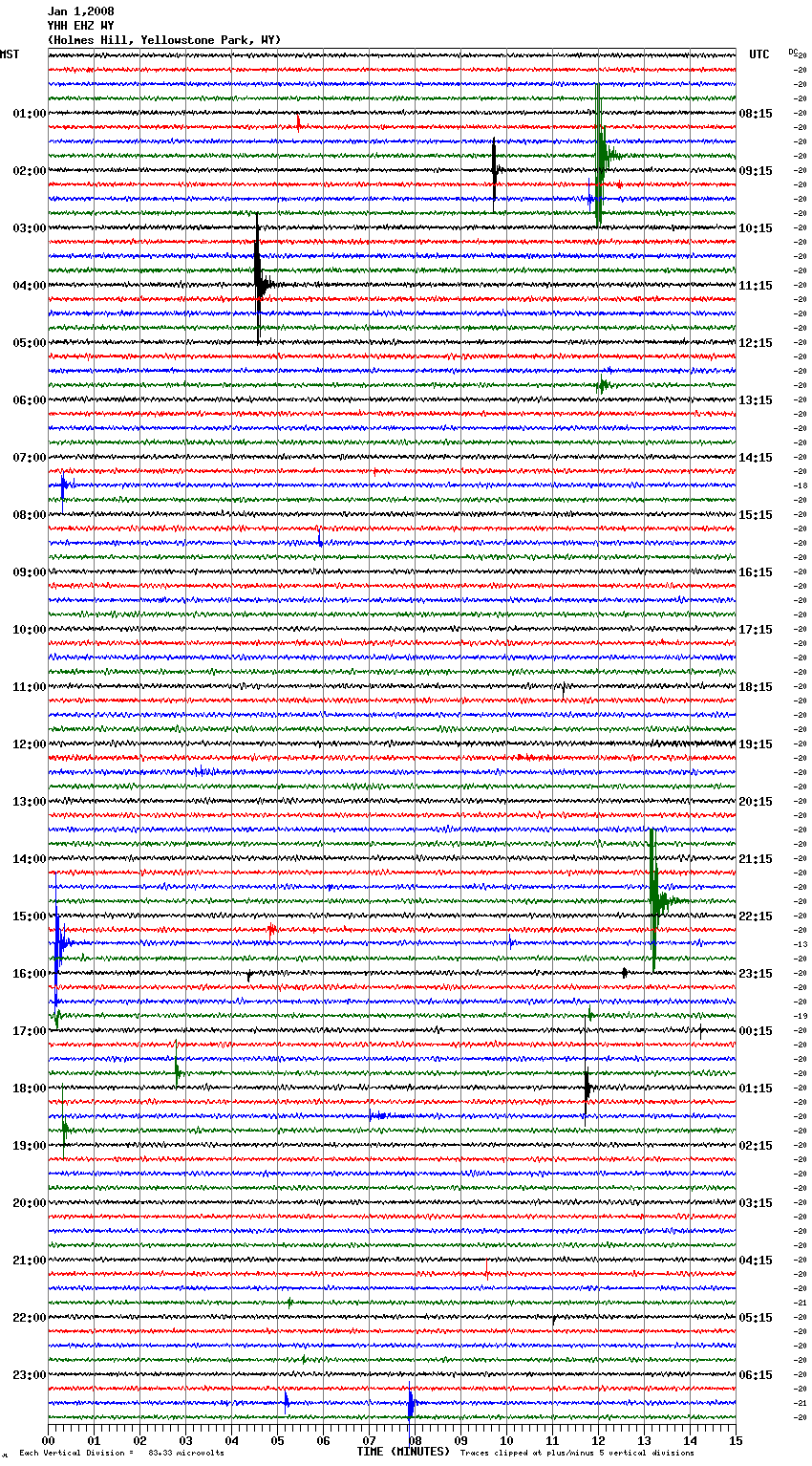The height and width of the screenshot is (1466, 812).
Task: Click the -19 DC offset value
Action: pyautogui.click(x=801, y=1016)
